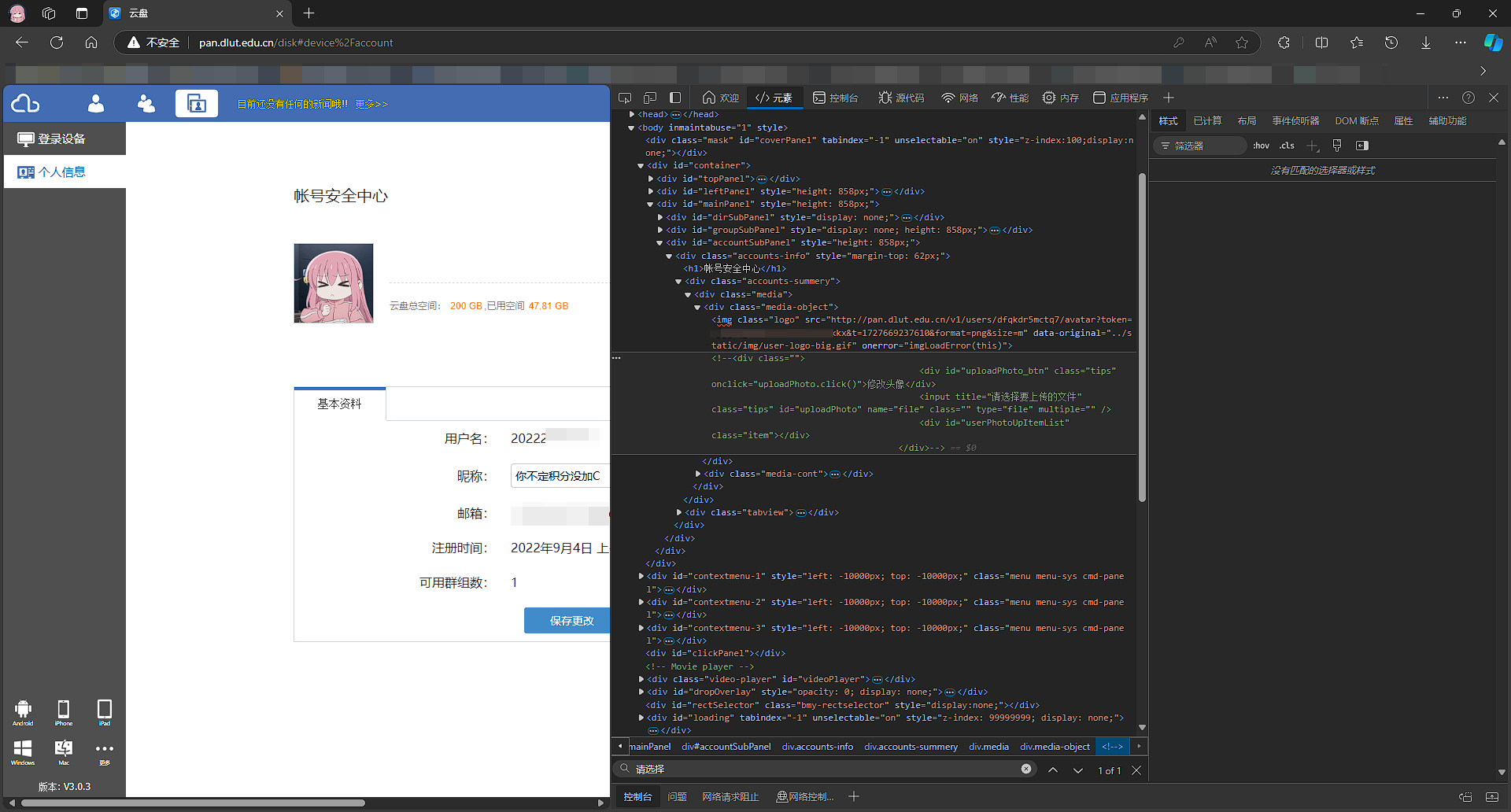
Task: Collapse the body element node
Action: 631,127
